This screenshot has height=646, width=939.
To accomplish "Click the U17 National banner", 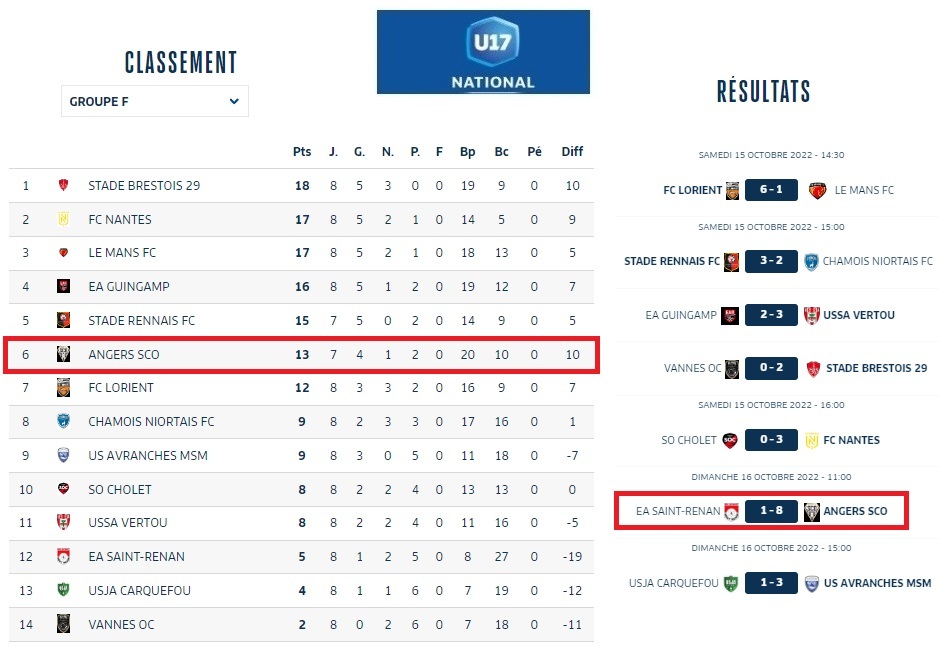I will (x=483, y=52).
